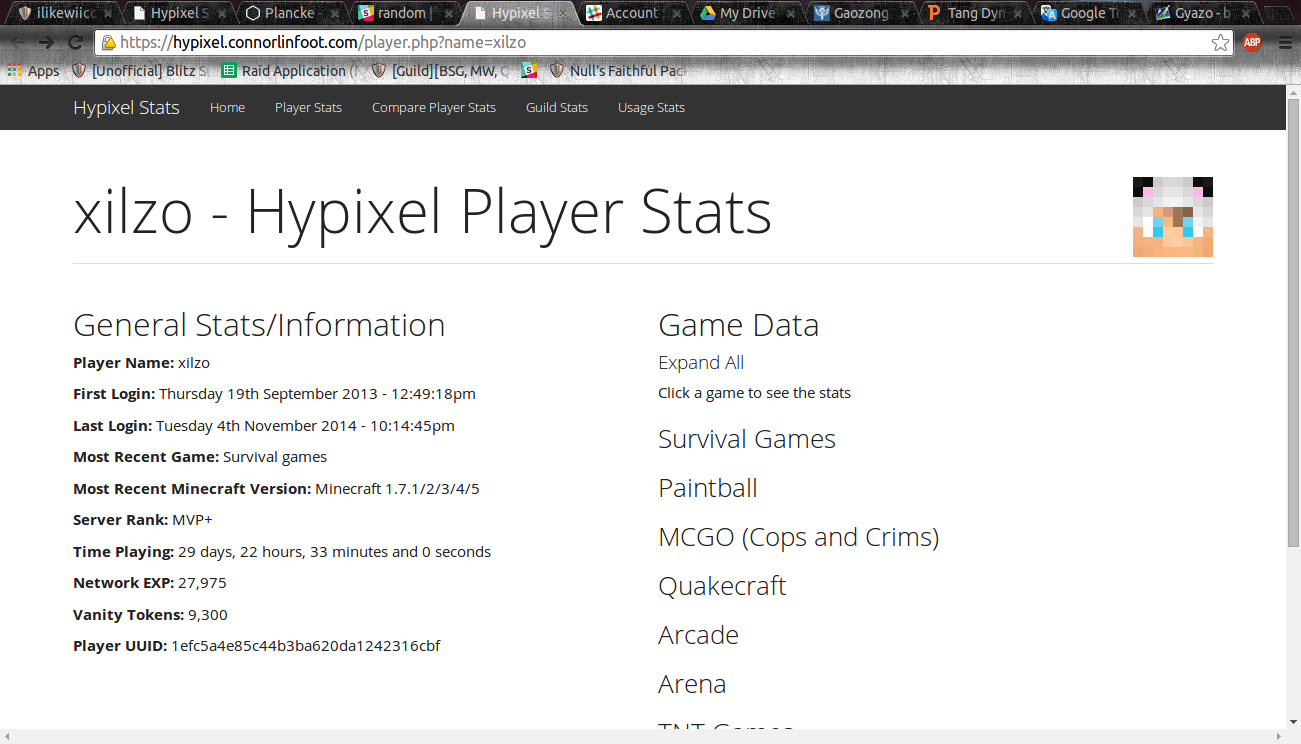Expand the Arena stats
The image size is (1301, 744).
point(692,684)
